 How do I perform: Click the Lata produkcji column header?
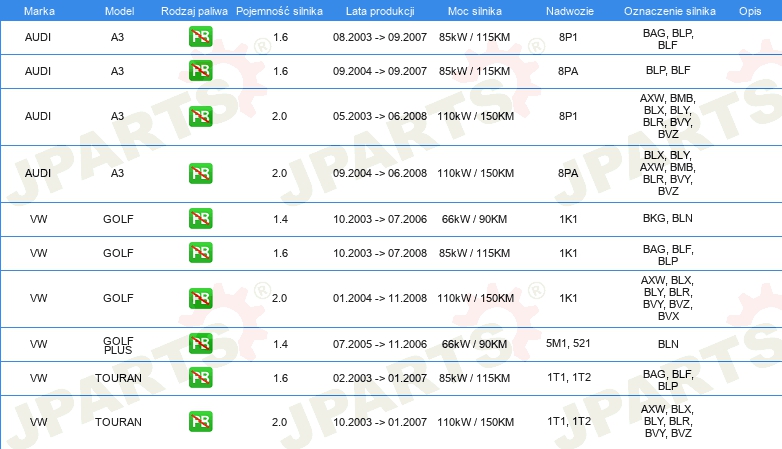coord(380,11)
